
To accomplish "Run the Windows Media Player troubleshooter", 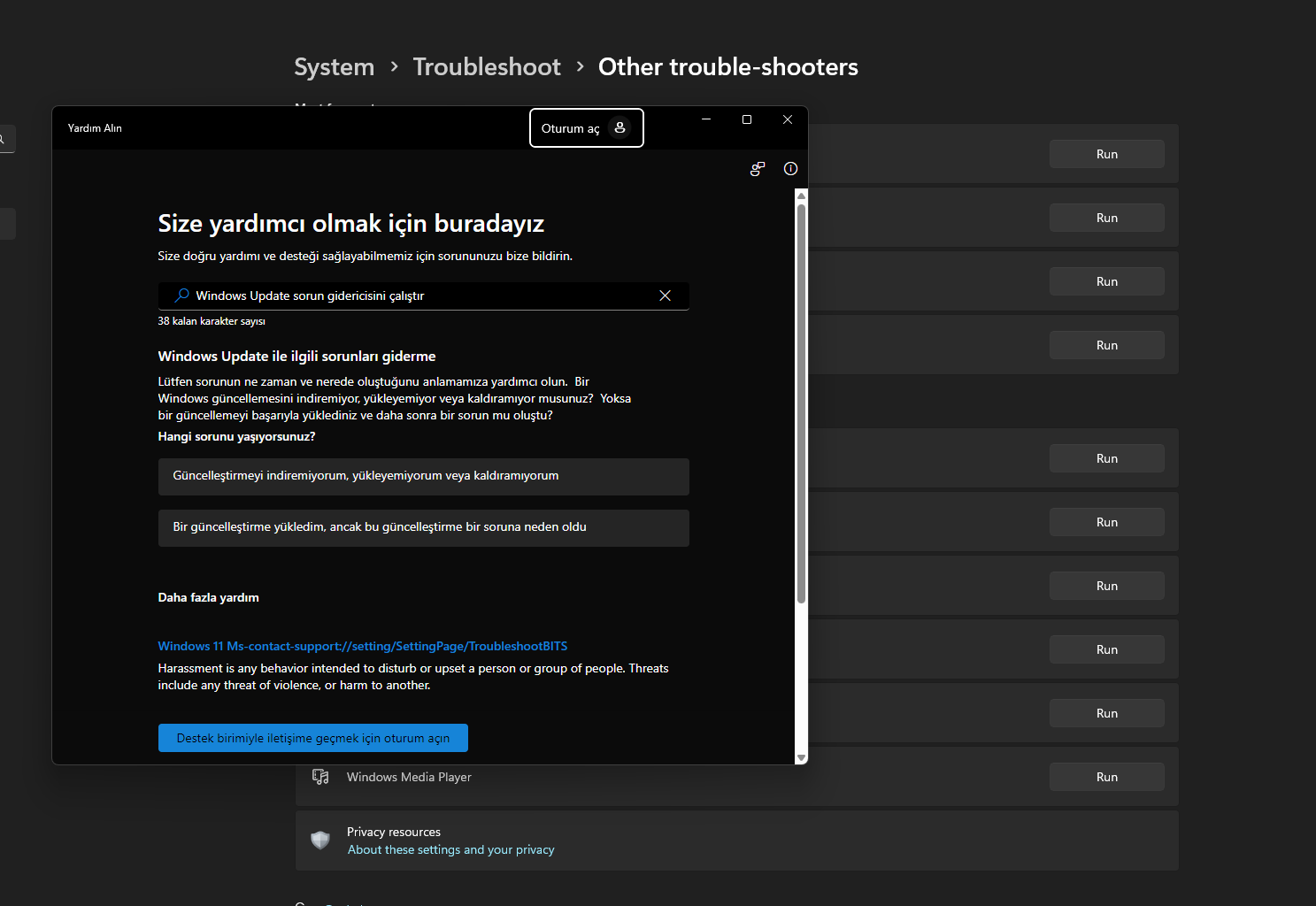I will pos(1106,777).
